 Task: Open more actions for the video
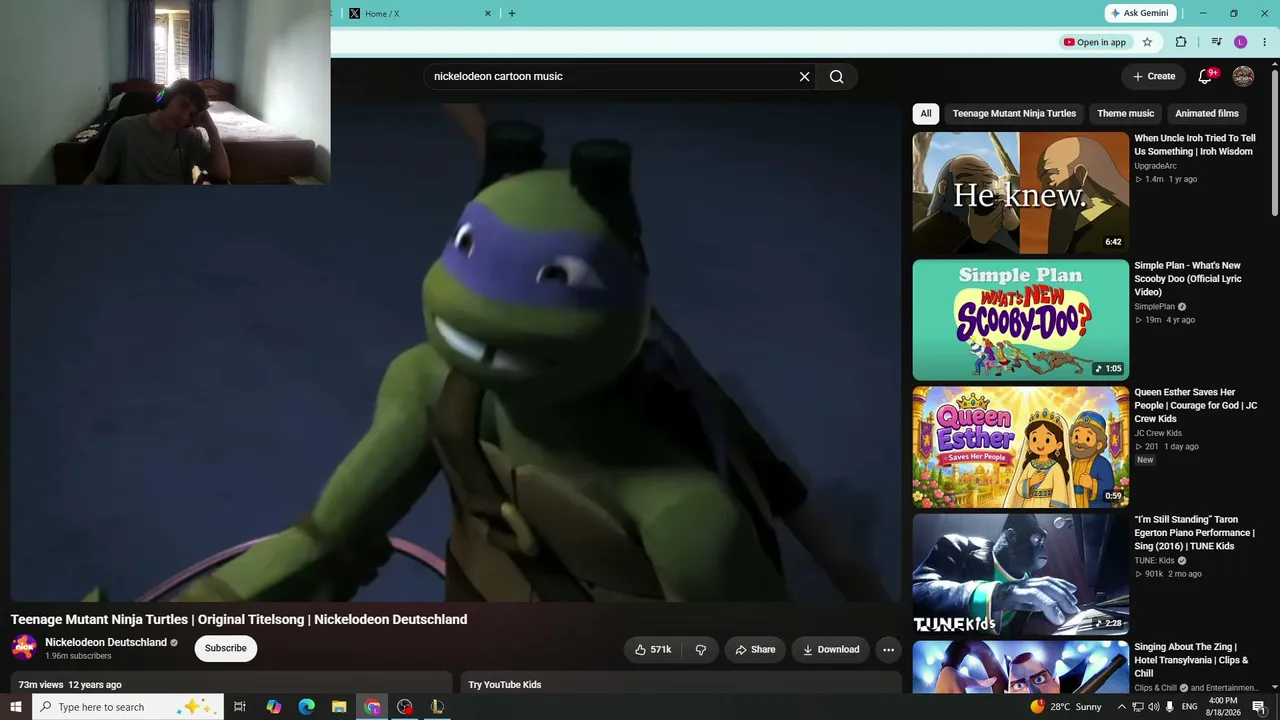tap(888, 650)
